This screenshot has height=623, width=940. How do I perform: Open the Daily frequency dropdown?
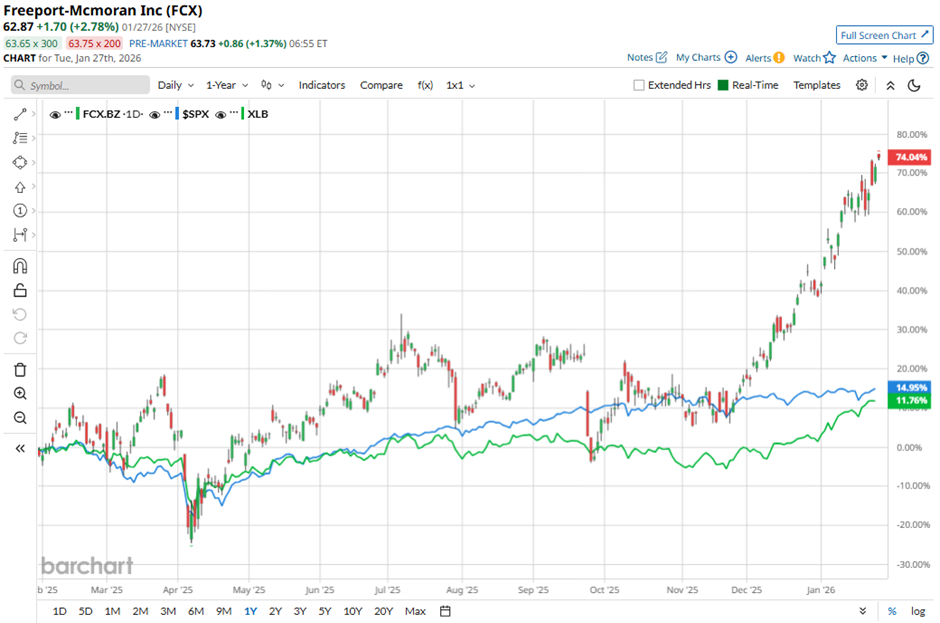[x=175, y=86]
